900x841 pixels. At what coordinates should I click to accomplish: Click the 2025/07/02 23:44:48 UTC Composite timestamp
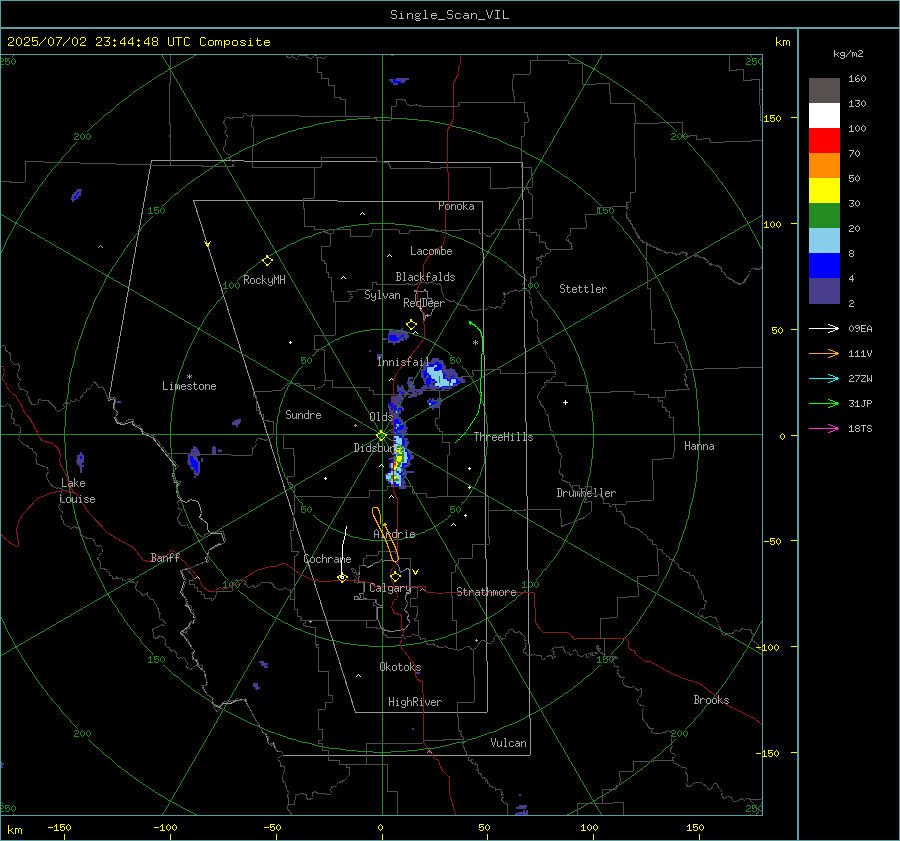click(x=138, y=42)
